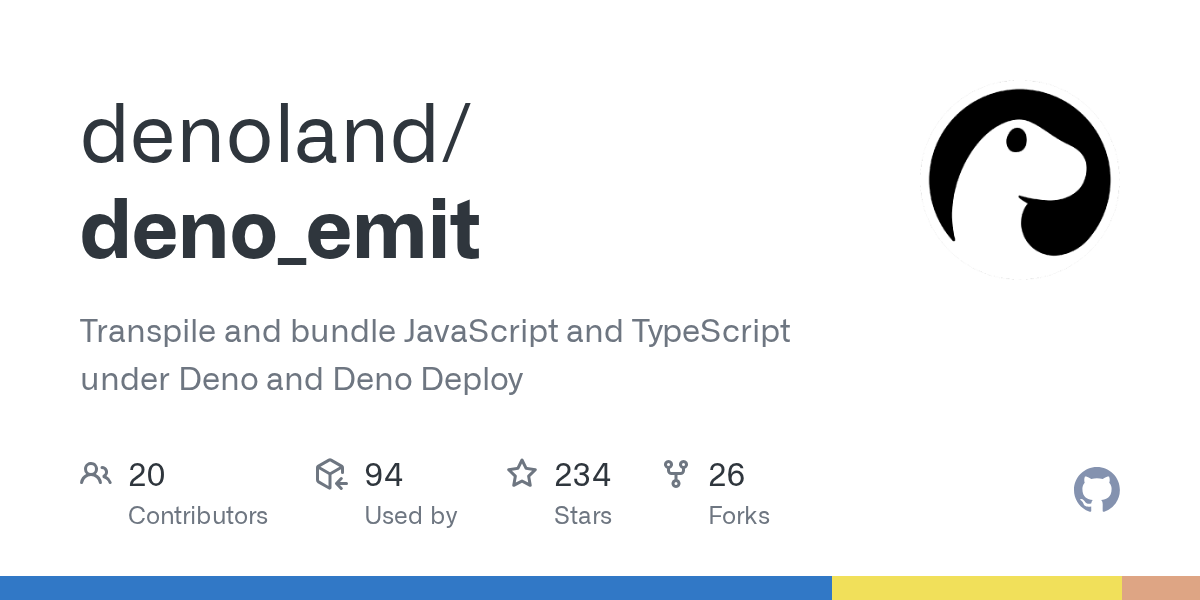
Task: Click the Forks branch icon
Action: pos(677,474)
